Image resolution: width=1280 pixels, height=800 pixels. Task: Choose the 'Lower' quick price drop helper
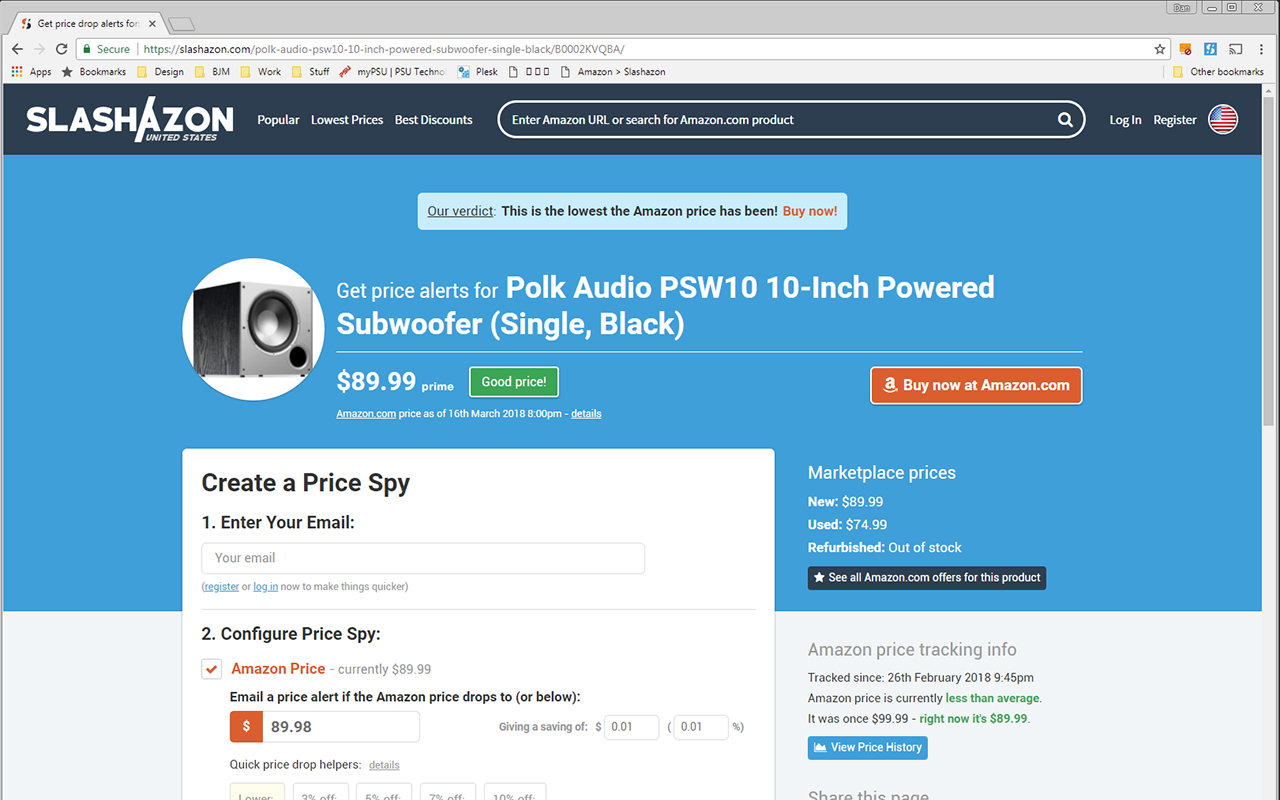[x=258, y=792]
